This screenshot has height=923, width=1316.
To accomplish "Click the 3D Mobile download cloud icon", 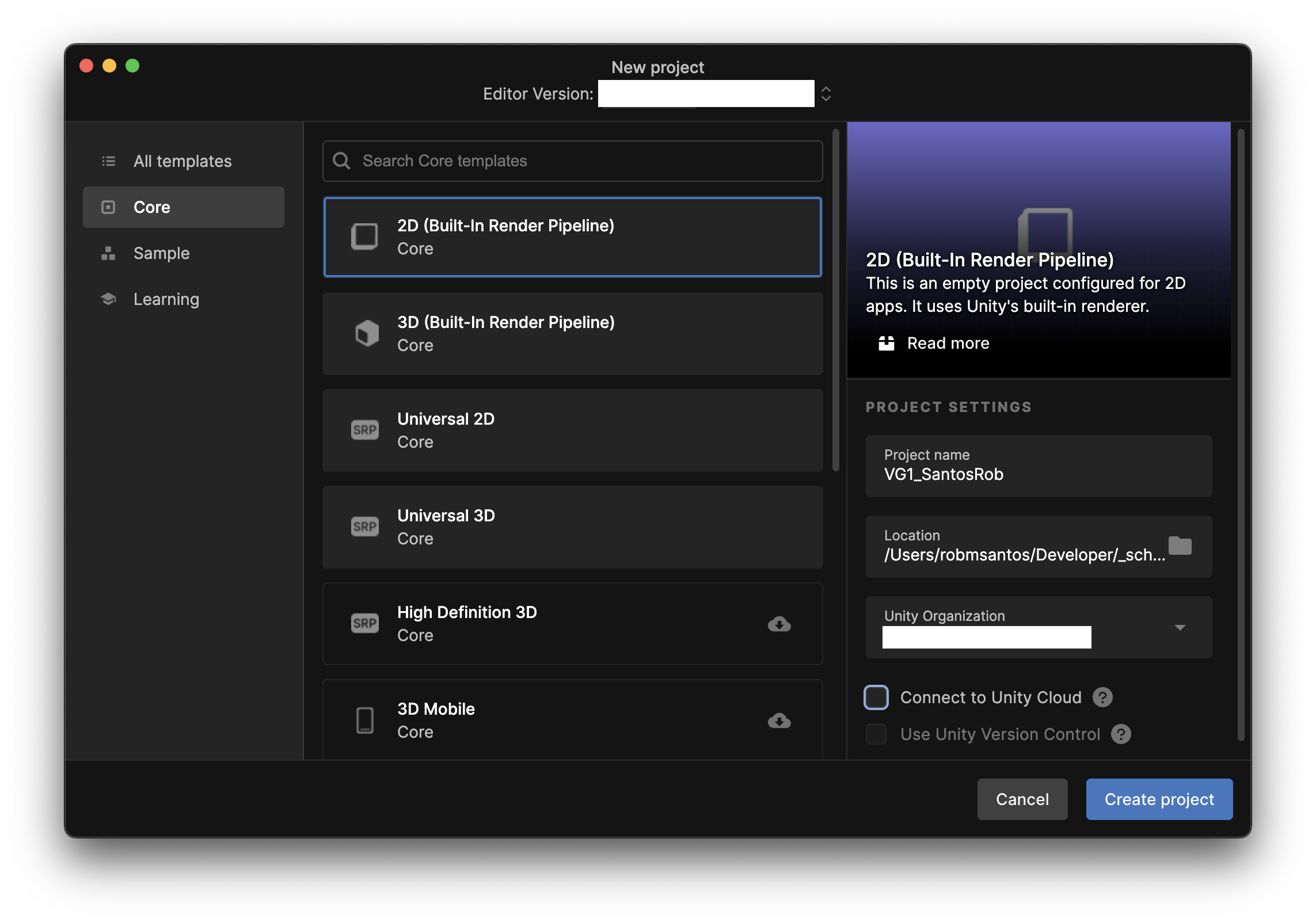I will pos(779,720).
